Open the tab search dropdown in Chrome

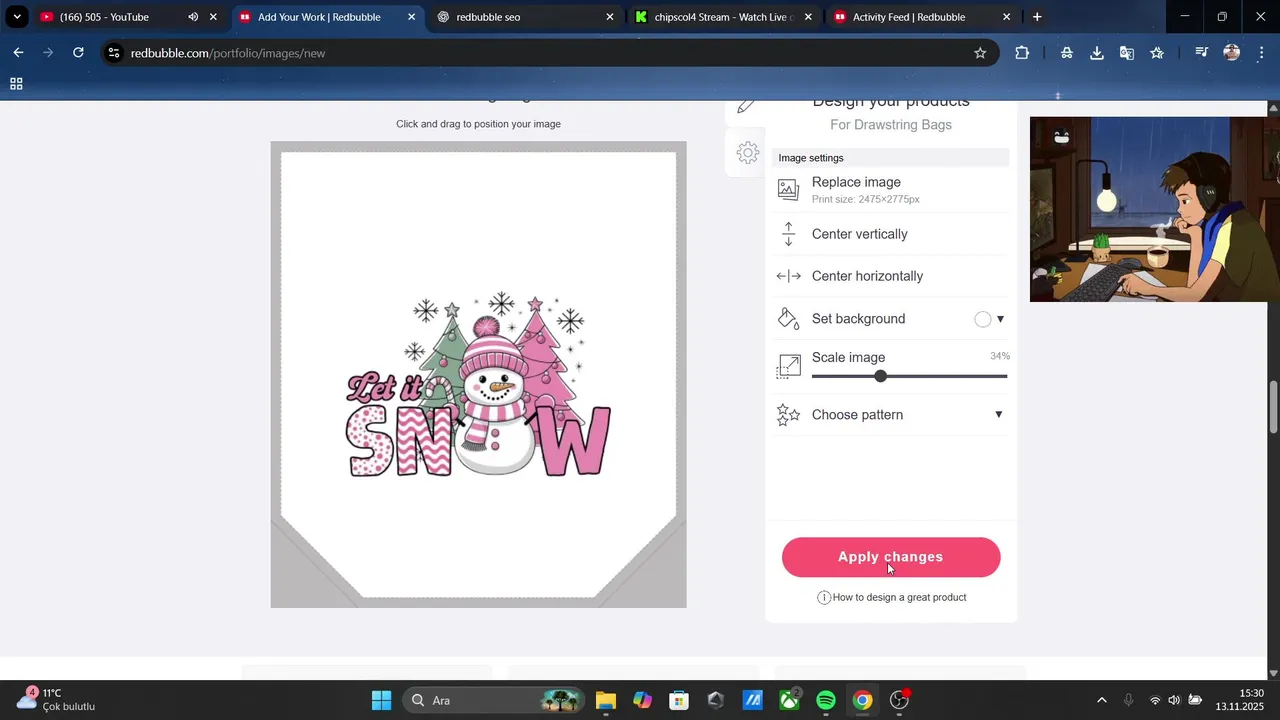coord(17,17)
